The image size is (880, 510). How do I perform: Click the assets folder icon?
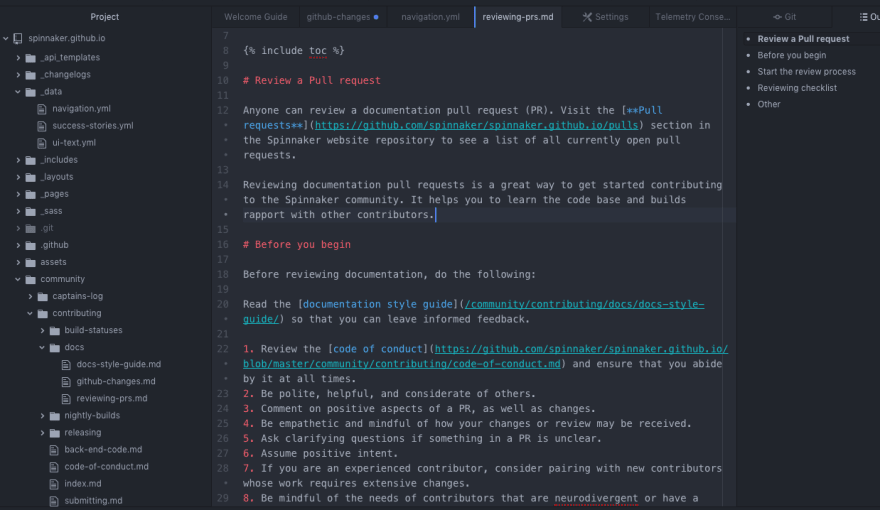pos(31,262)
